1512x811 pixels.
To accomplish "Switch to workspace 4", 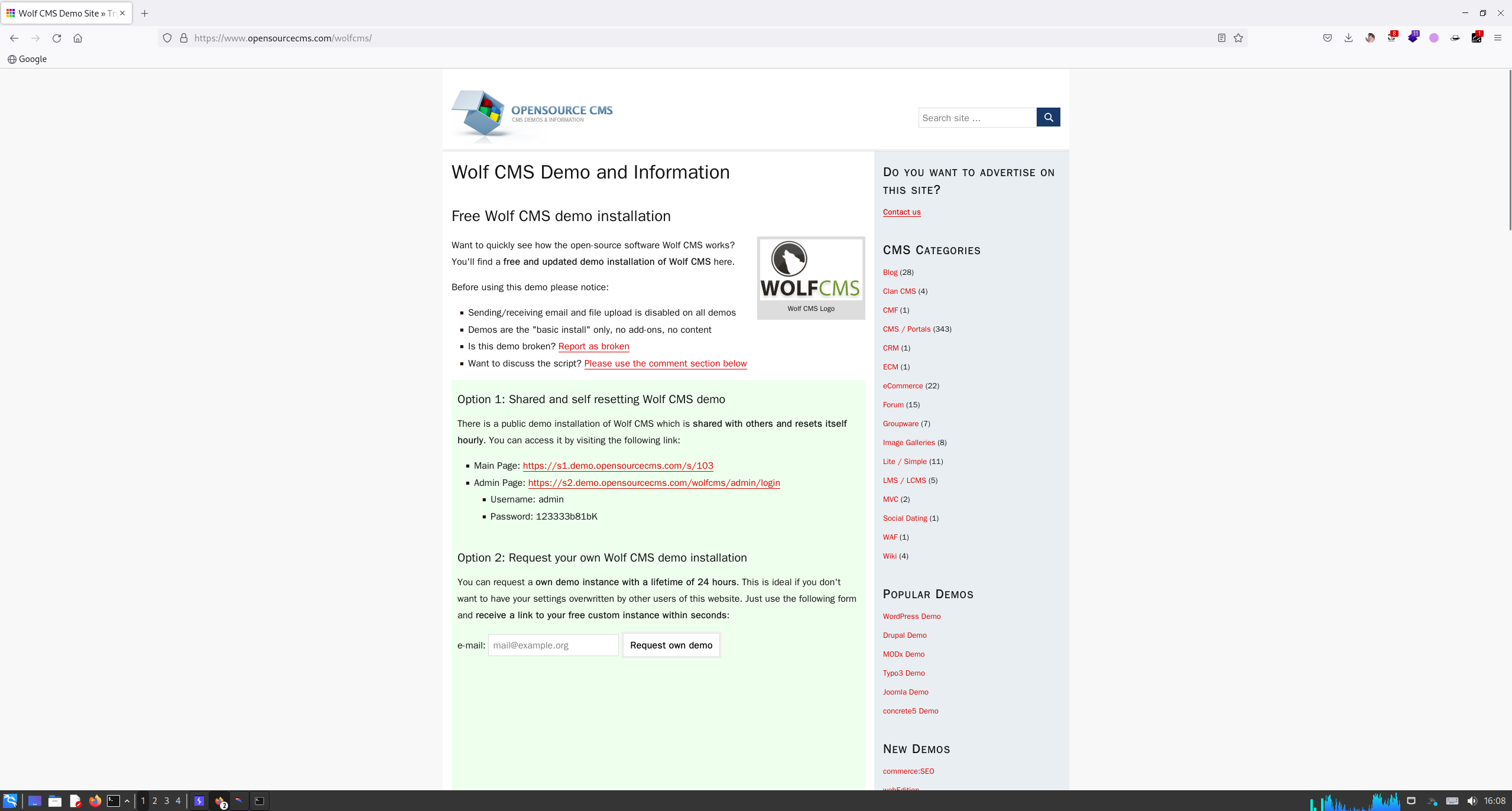I will click(x=178, y=801).
